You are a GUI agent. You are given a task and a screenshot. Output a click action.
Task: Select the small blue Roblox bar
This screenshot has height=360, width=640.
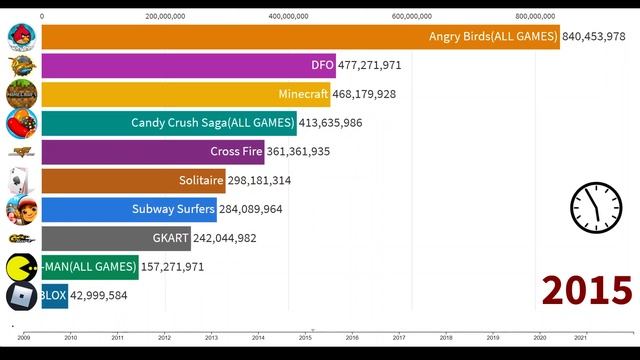pos(55,296)
